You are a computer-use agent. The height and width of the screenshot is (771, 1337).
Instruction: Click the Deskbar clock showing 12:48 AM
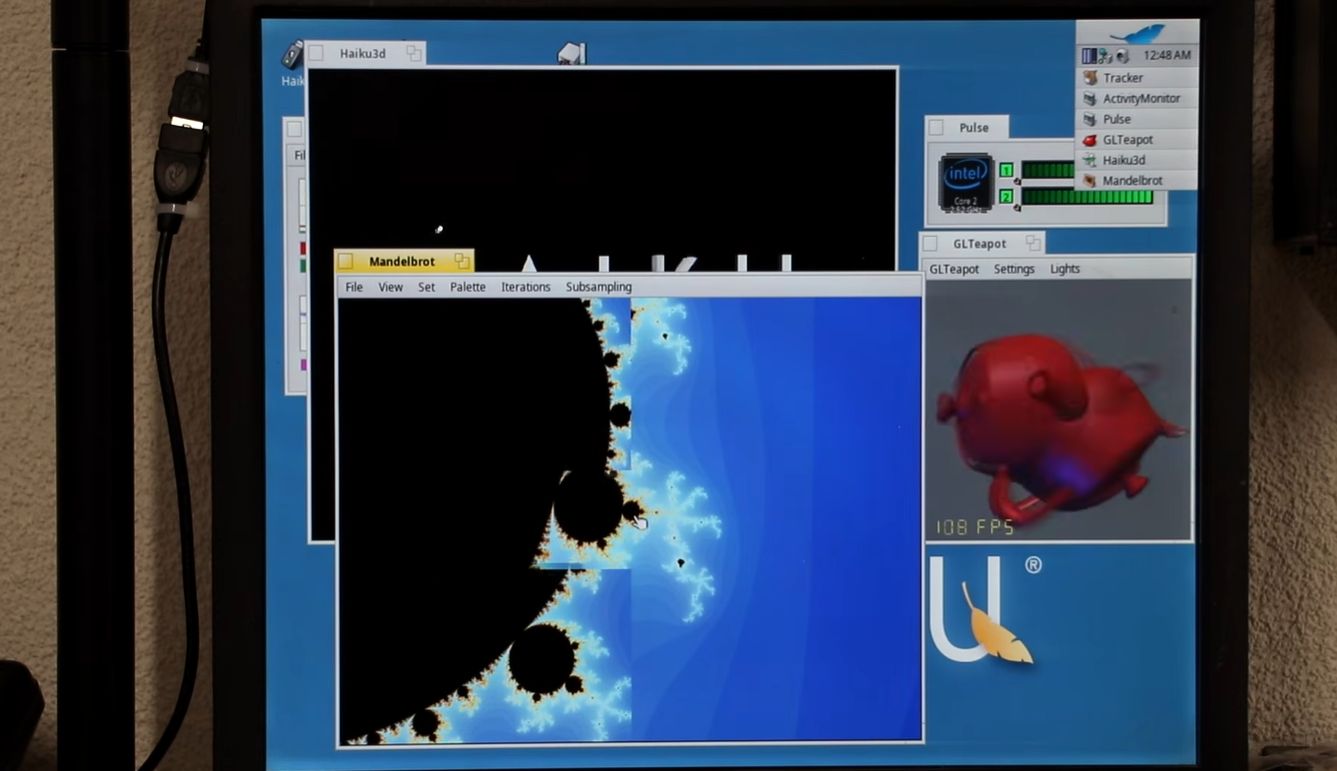(1166, 56)
